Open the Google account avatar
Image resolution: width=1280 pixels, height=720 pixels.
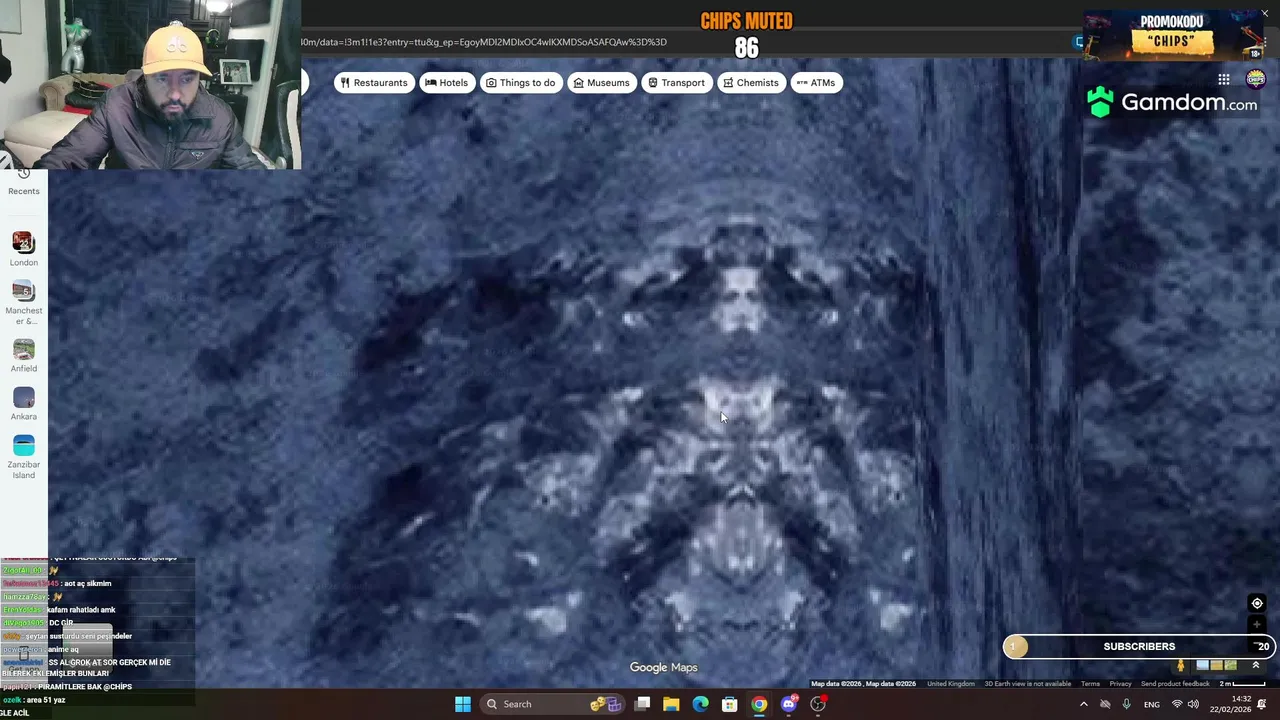[1256, 80]
